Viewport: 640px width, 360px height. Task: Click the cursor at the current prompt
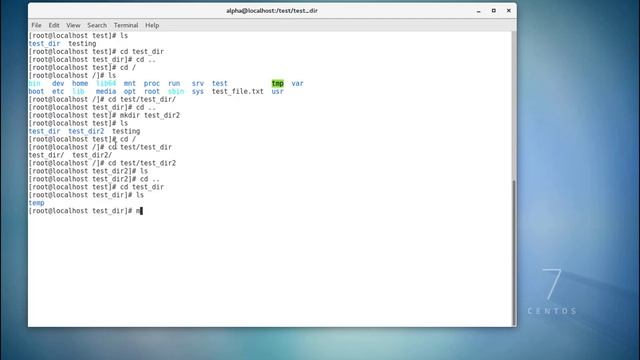pos(141,211)
